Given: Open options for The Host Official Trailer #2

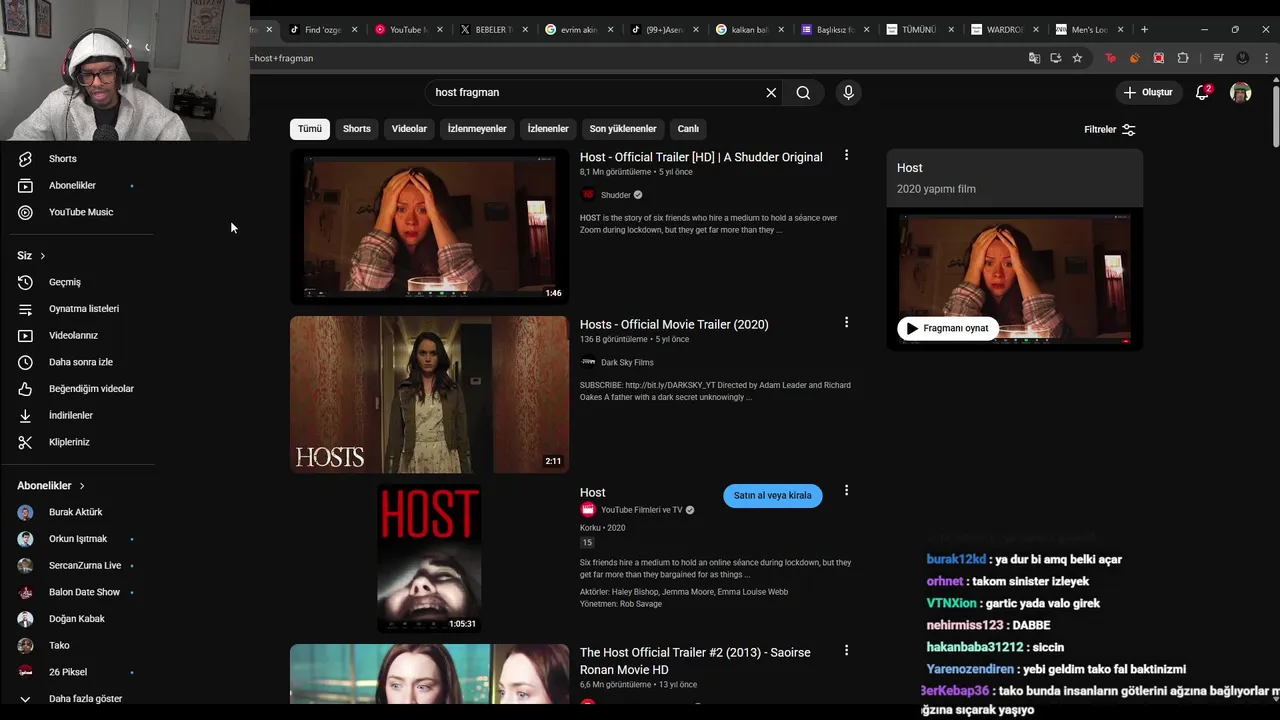Looking at the screenshot, I should pos(846,650).
